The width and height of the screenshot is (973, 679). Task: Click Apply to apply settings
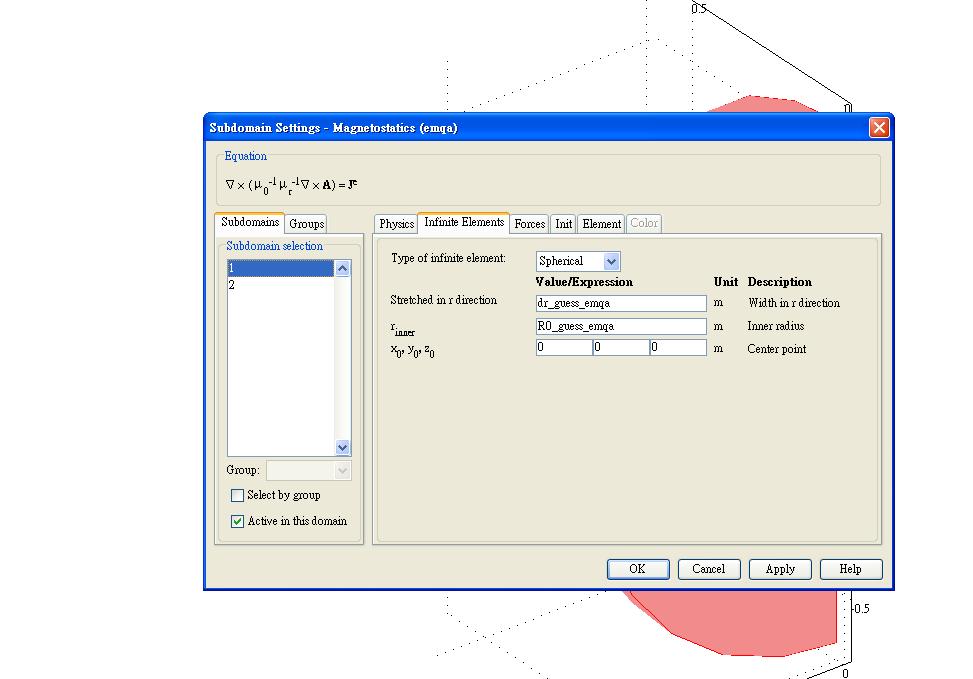coord(779,569)
